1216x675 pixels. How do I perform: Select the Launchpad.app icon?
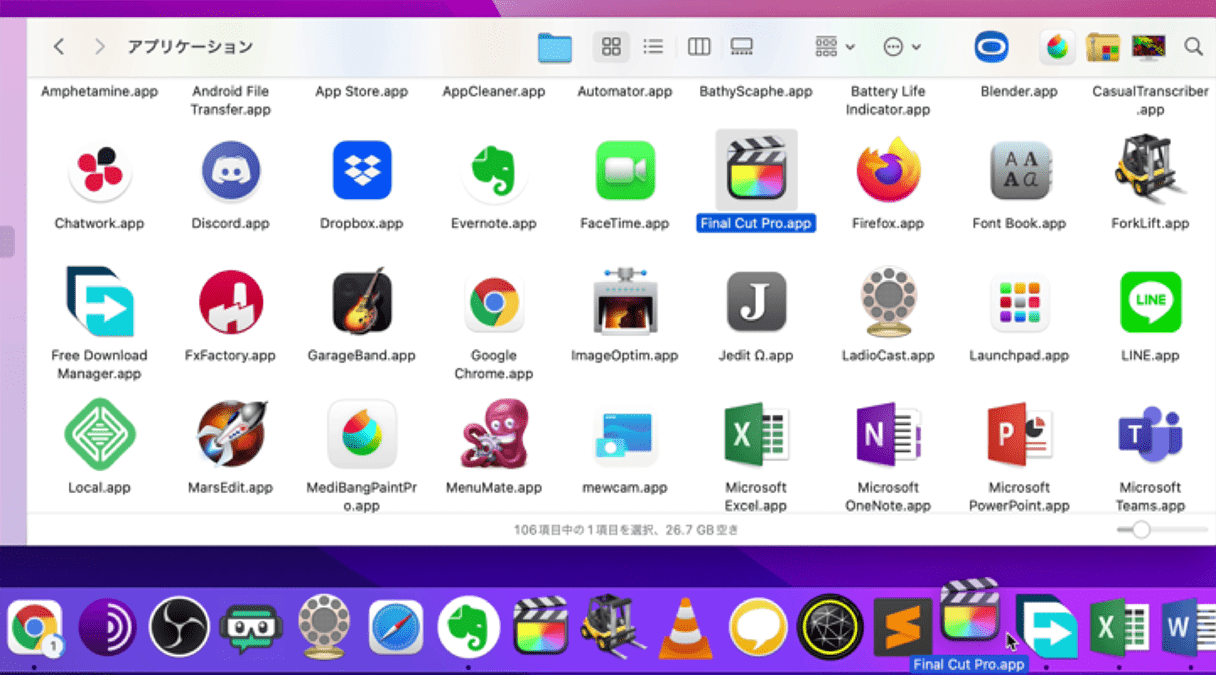pyautogui.click(x=1020, y=303)
